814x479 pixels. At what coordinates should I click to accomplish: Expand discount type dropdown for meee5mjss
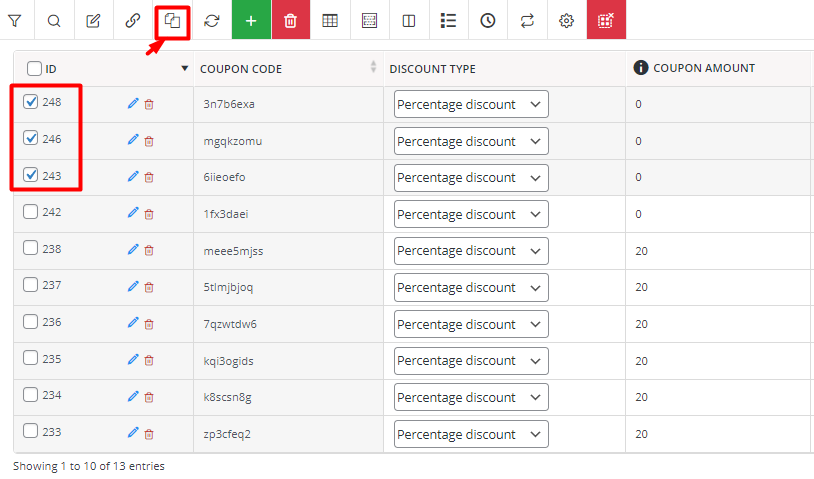click(471, 251)
